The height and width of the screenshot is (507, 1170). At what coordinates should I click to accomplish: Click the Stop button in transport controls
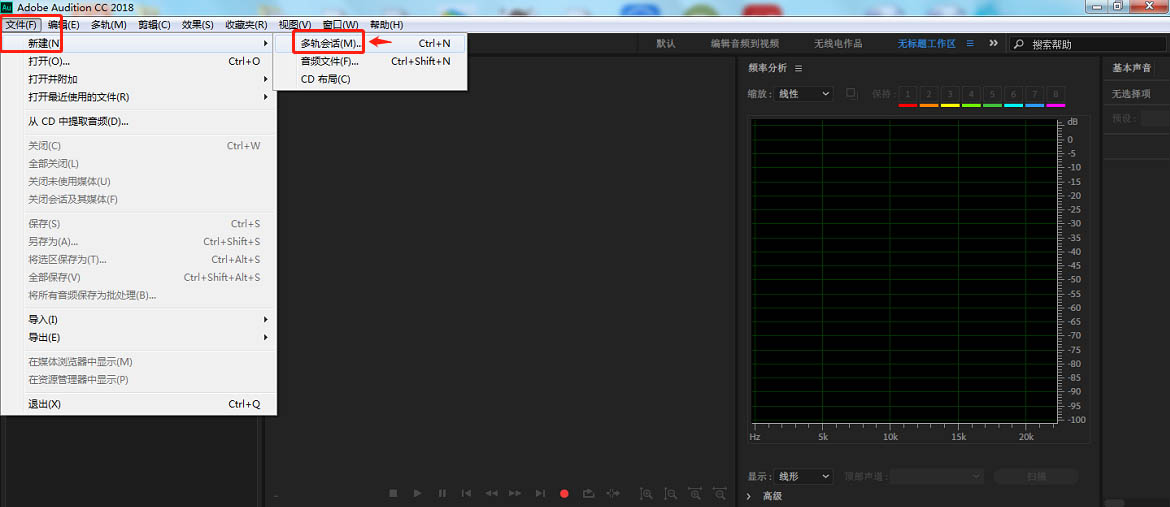click(x=393, y=493)
